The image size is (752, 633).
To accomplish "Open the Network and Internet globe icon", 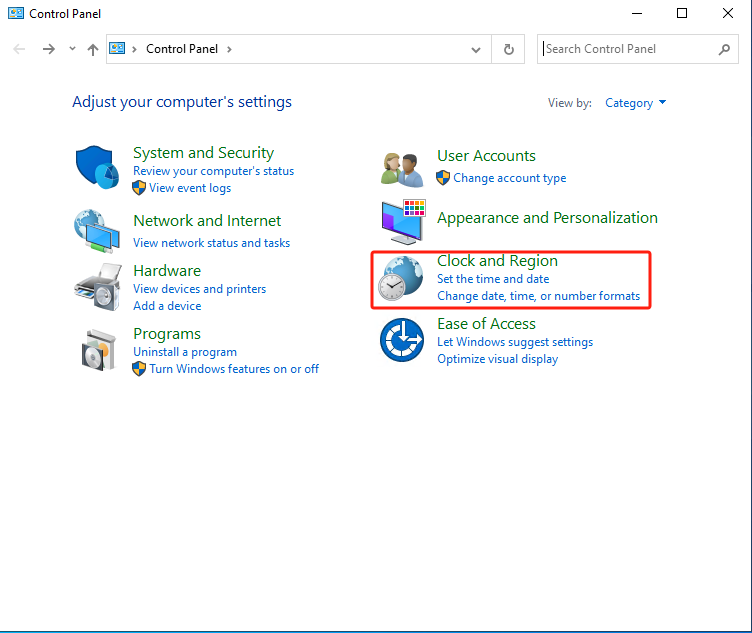I will pos(98,231).
